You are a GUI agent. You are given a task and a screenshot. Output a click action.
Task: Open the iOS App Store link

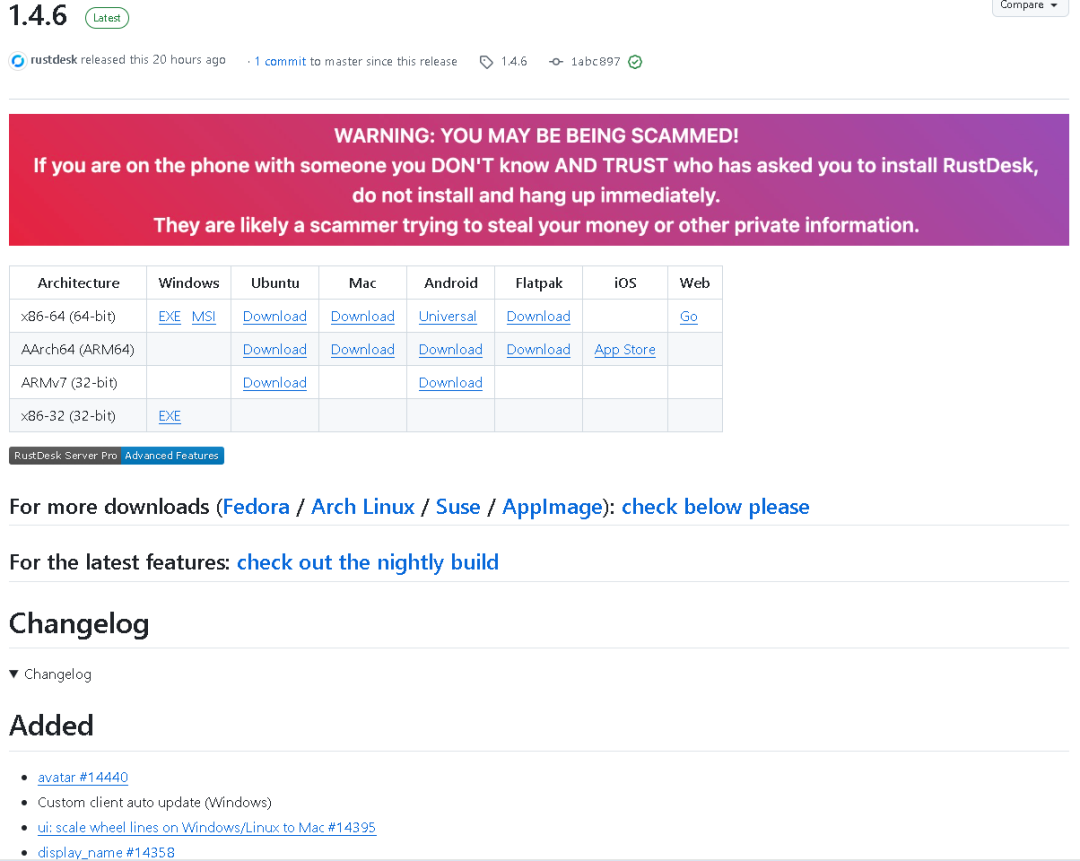coord(625,349)
